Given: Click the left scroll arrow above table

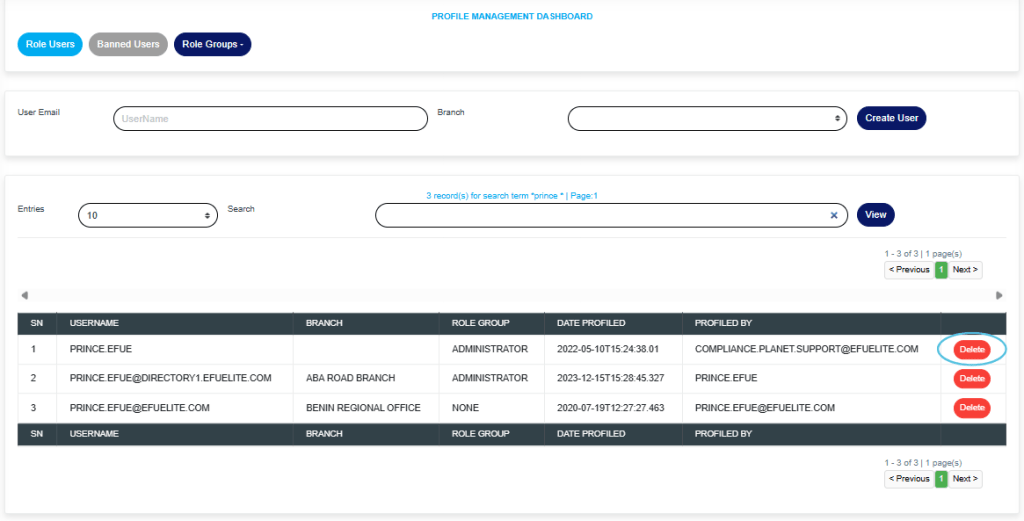Looking at the screenshot, I should 25,295.
